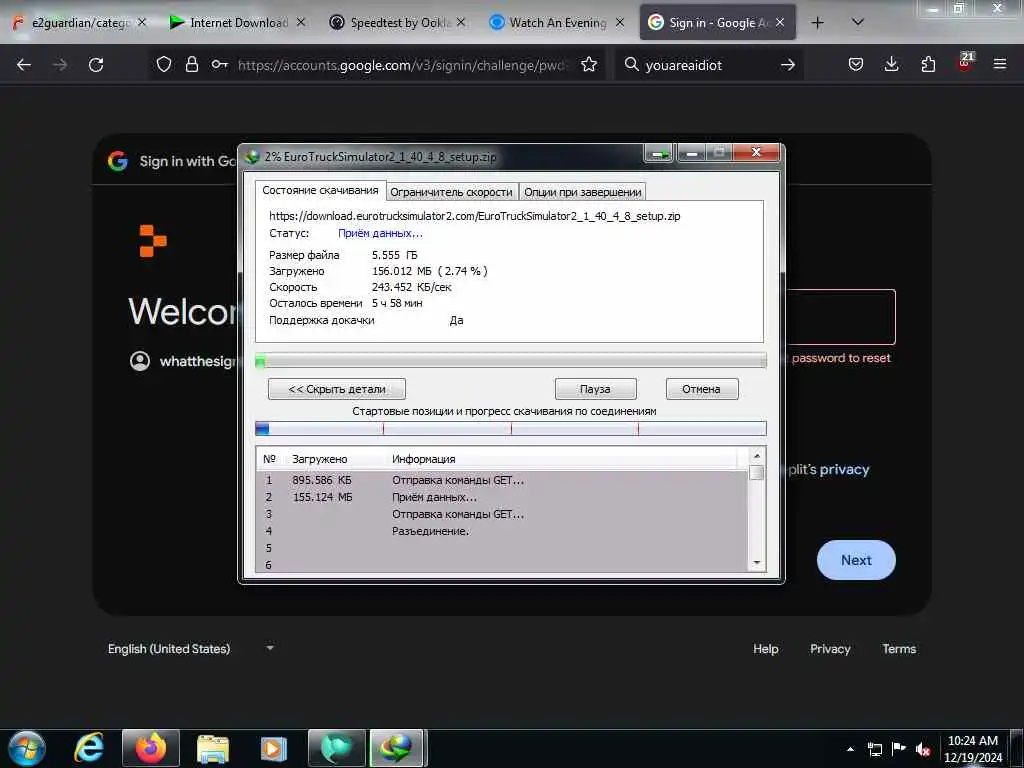Show hidden tray icons arrow

pyautogui.click(x=850, y=749)
